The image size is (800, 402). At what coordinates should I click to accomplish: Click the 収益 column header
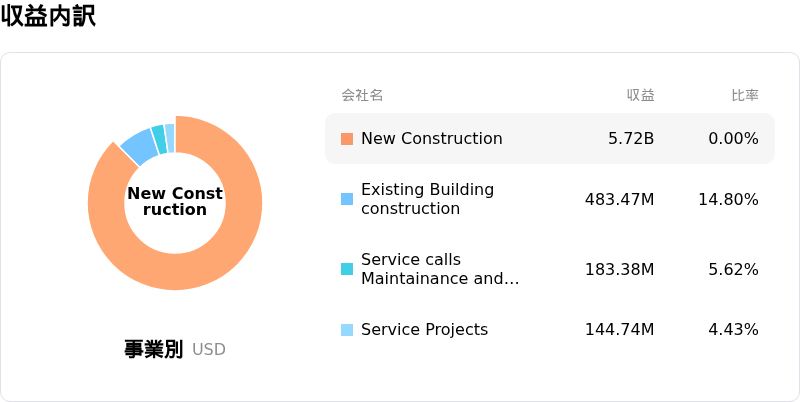640,95
